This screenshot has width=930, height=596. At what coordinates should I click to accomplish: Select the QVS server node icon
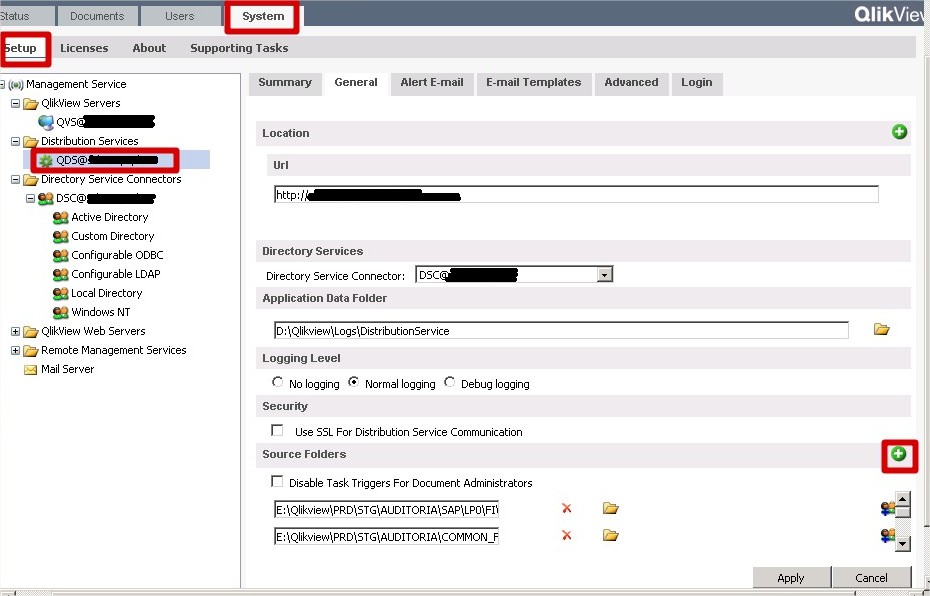(46, 122)
